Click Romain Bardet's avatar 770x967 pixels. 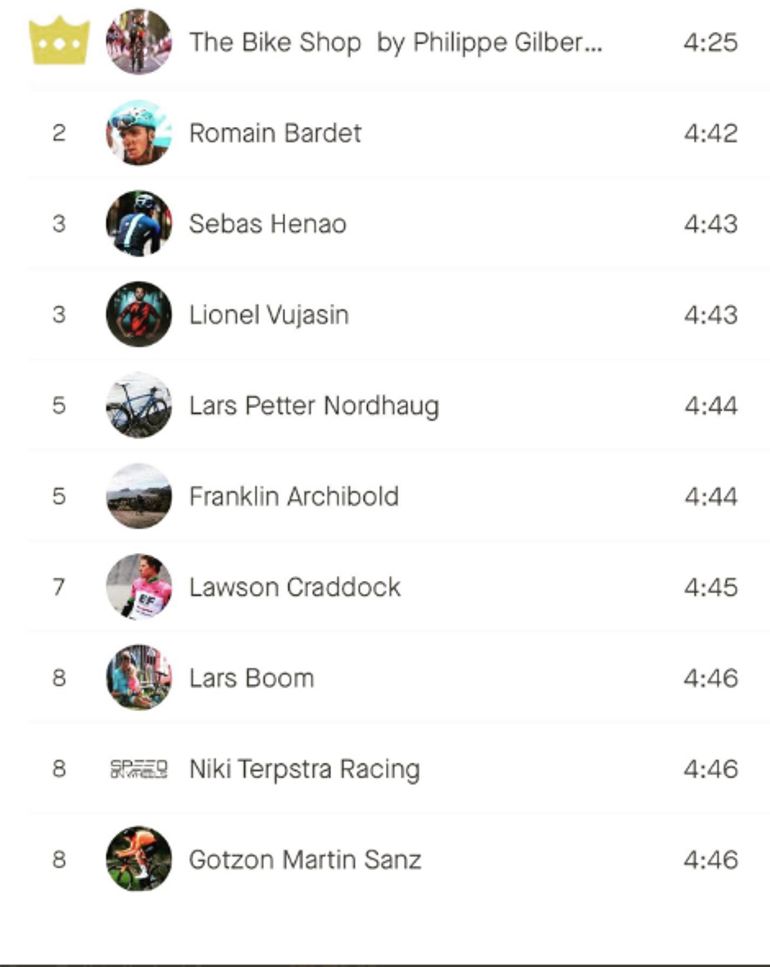[x=139, y=133]
